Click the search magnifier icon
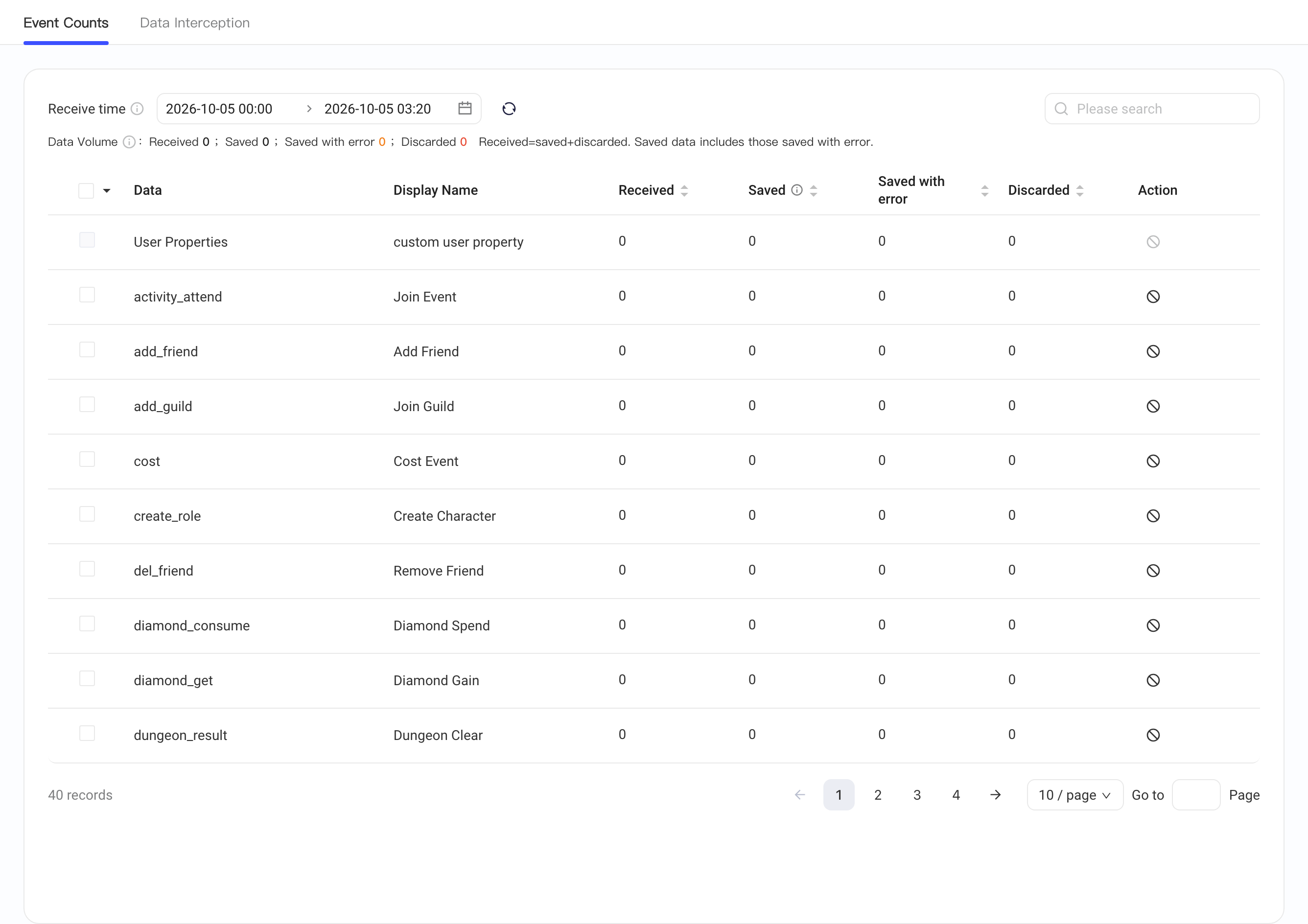Image resolution: width=1308 pixels, height=924 pixels. (1061, 109)
